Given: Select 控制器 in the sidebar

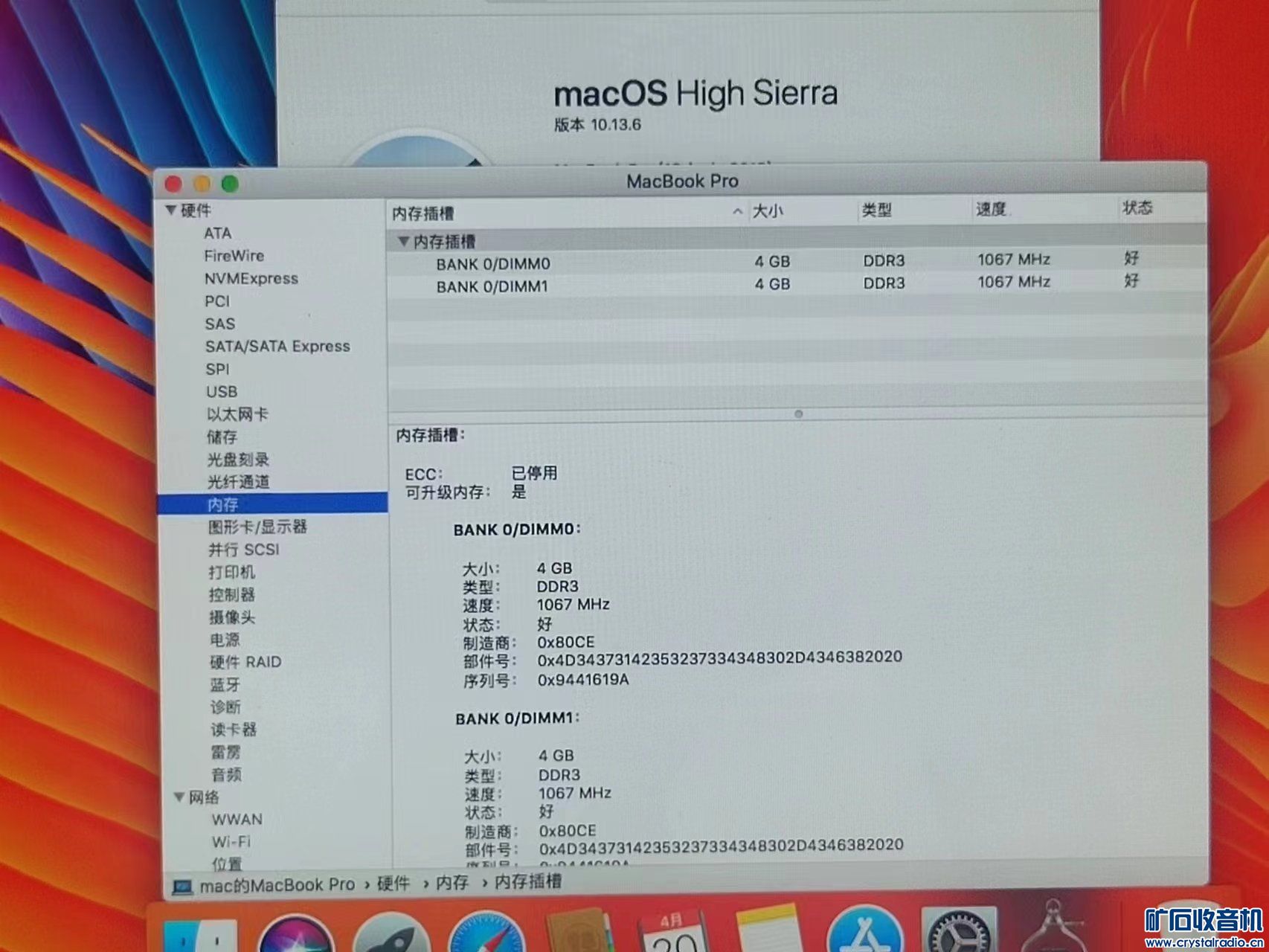Looking at the screenshot, I should 232,595.
